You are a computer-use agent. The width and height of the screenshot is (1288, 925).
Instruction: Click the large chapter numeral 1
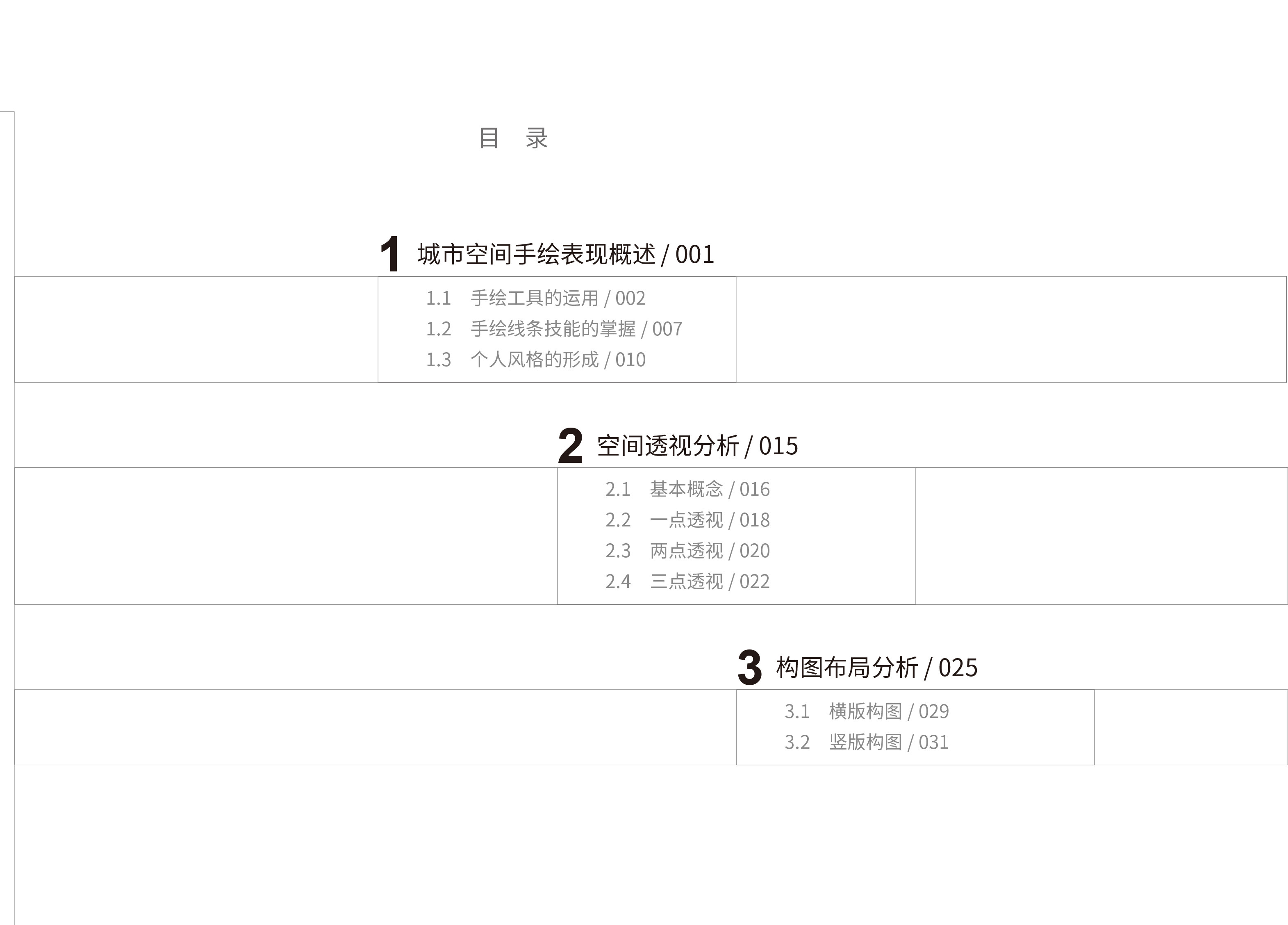pos(389,254)
